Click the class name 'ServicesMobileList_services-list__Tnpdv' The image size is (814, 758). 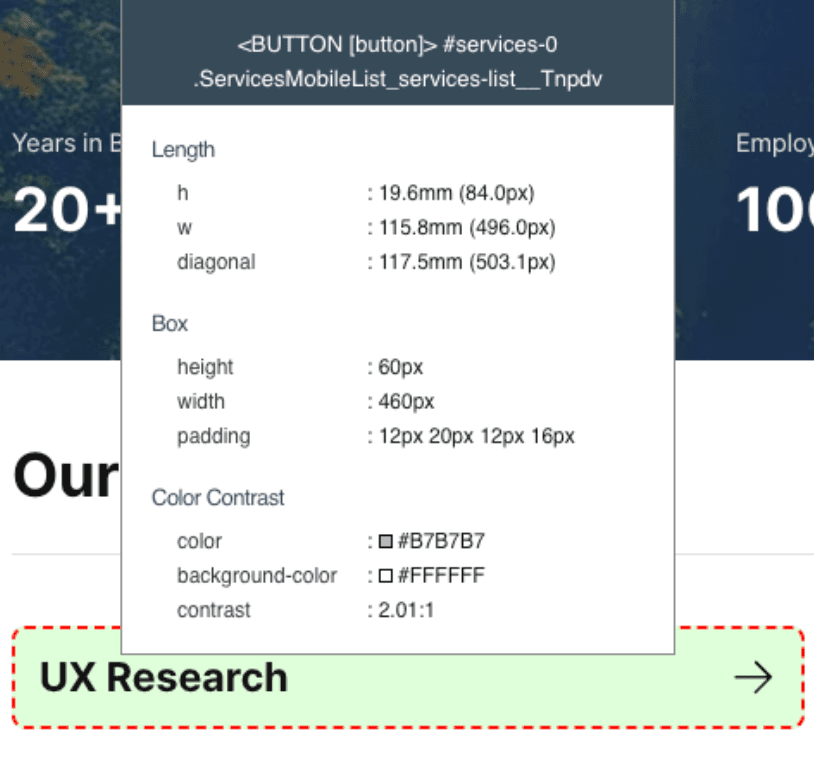tap(398, 79)
